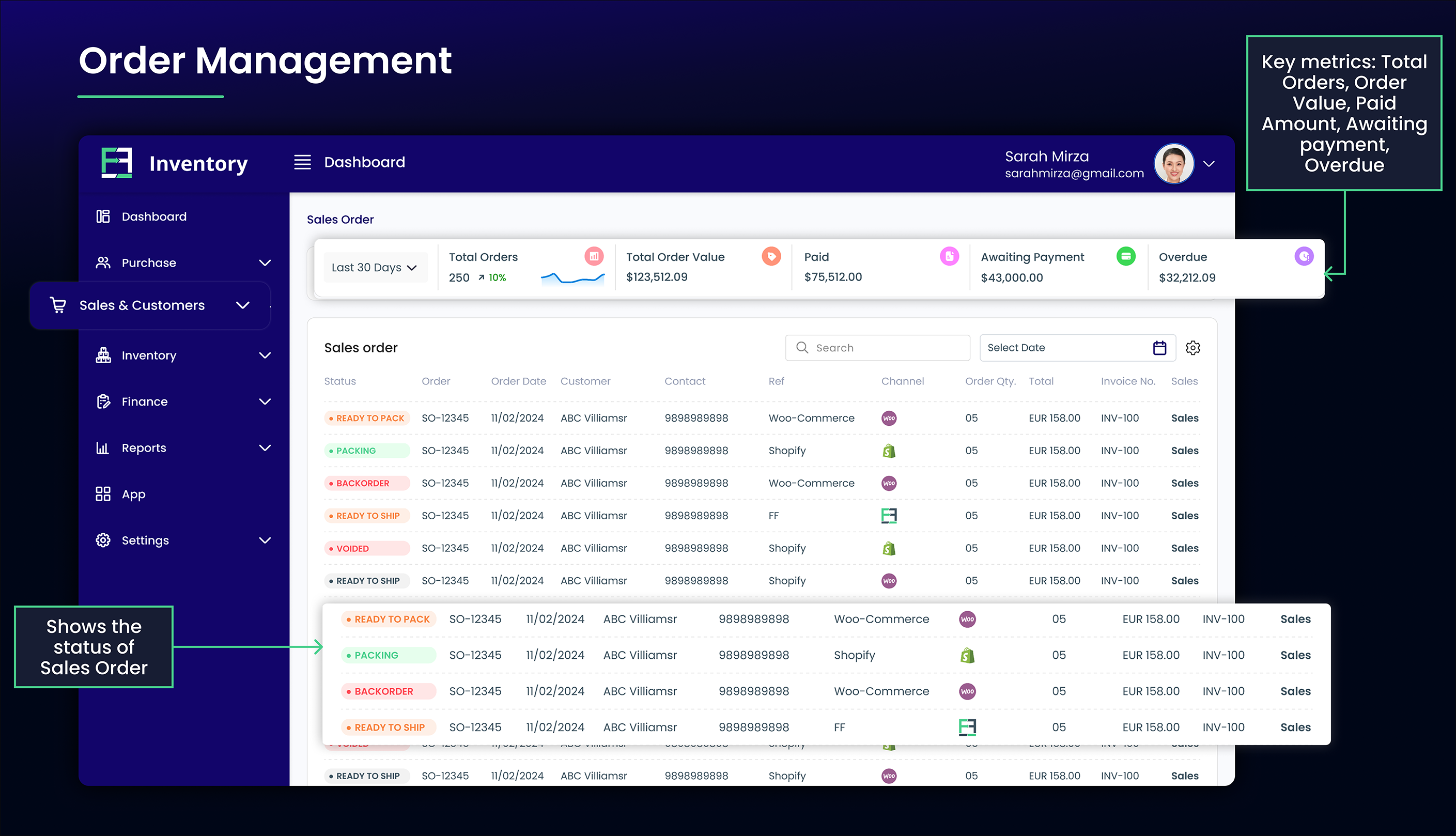The image size is (1456, 836).
Task: Click the Paid pink document icon
Action: tap(949, 256)
